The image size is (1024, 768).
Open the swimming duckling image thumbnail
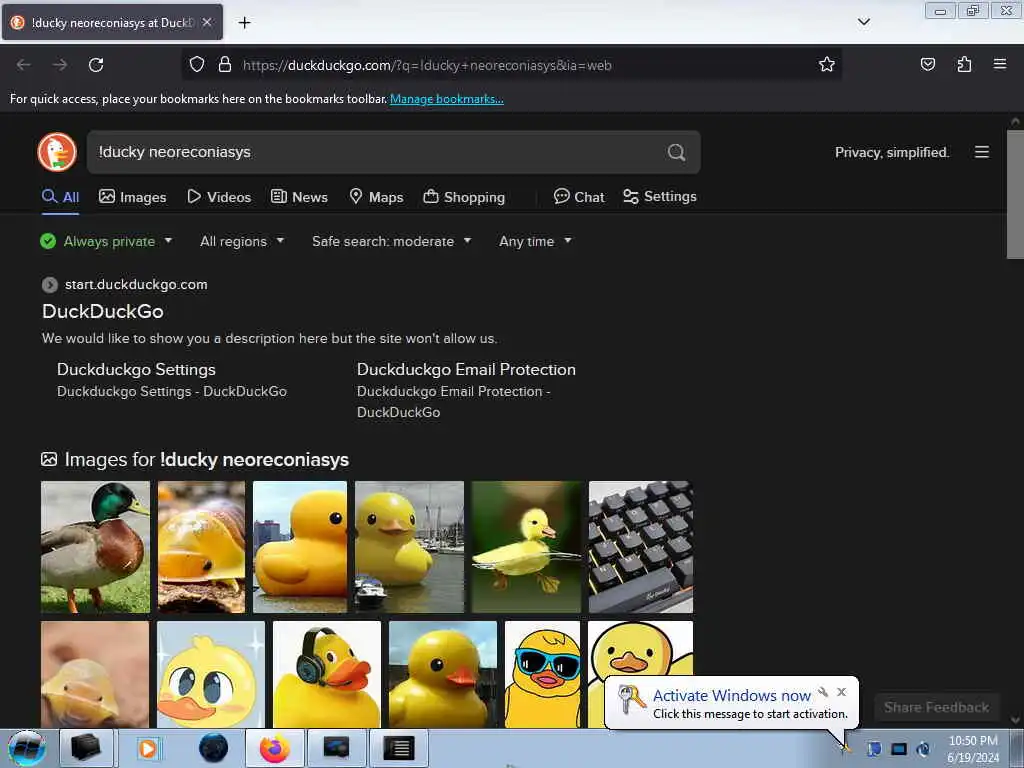point(526,547)
